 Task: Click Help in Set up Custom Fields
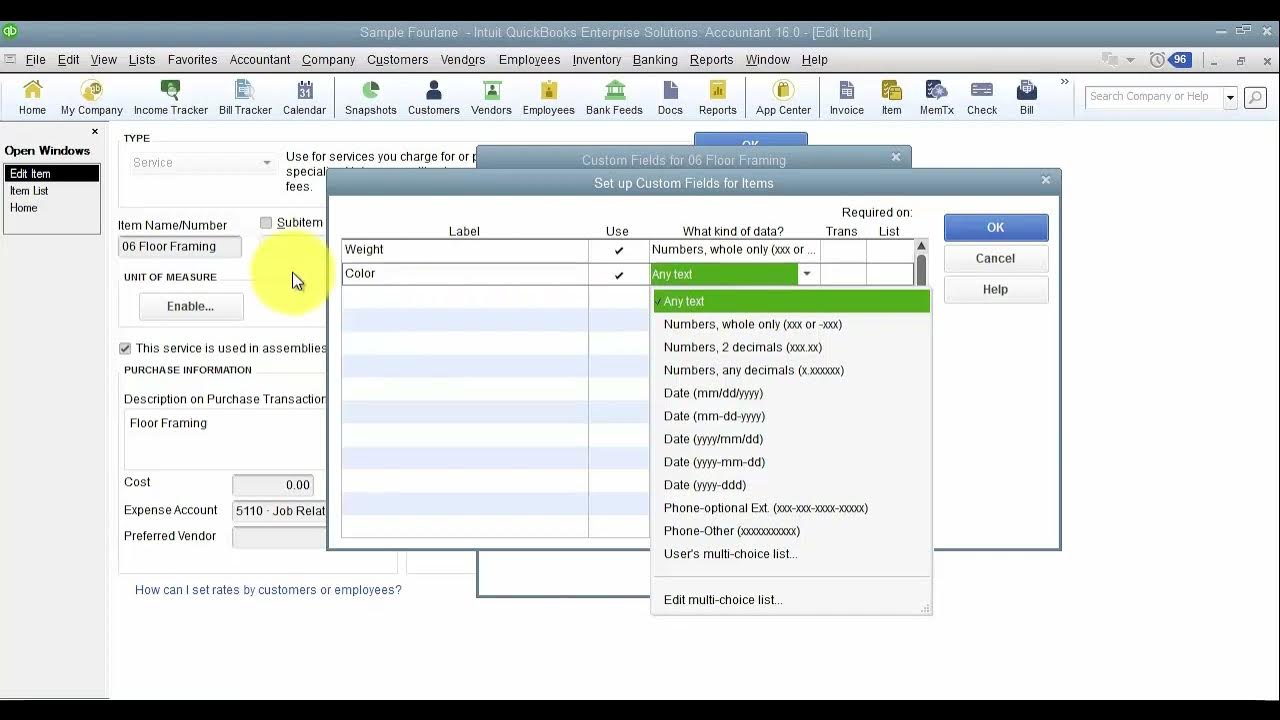(996, 289)
